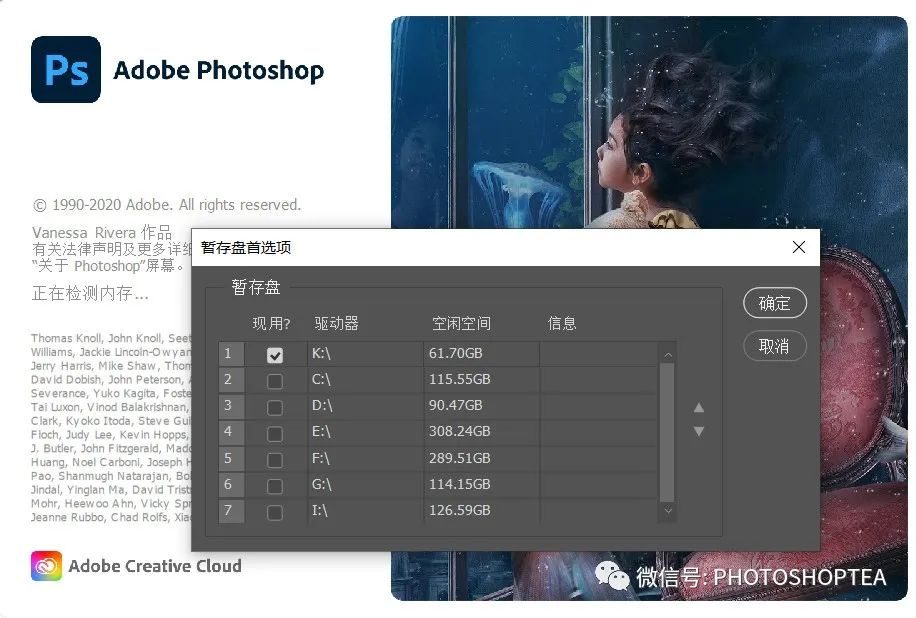The image size is (916, 618).
Task: Click the 信息 column header
Action: (562, 323)
